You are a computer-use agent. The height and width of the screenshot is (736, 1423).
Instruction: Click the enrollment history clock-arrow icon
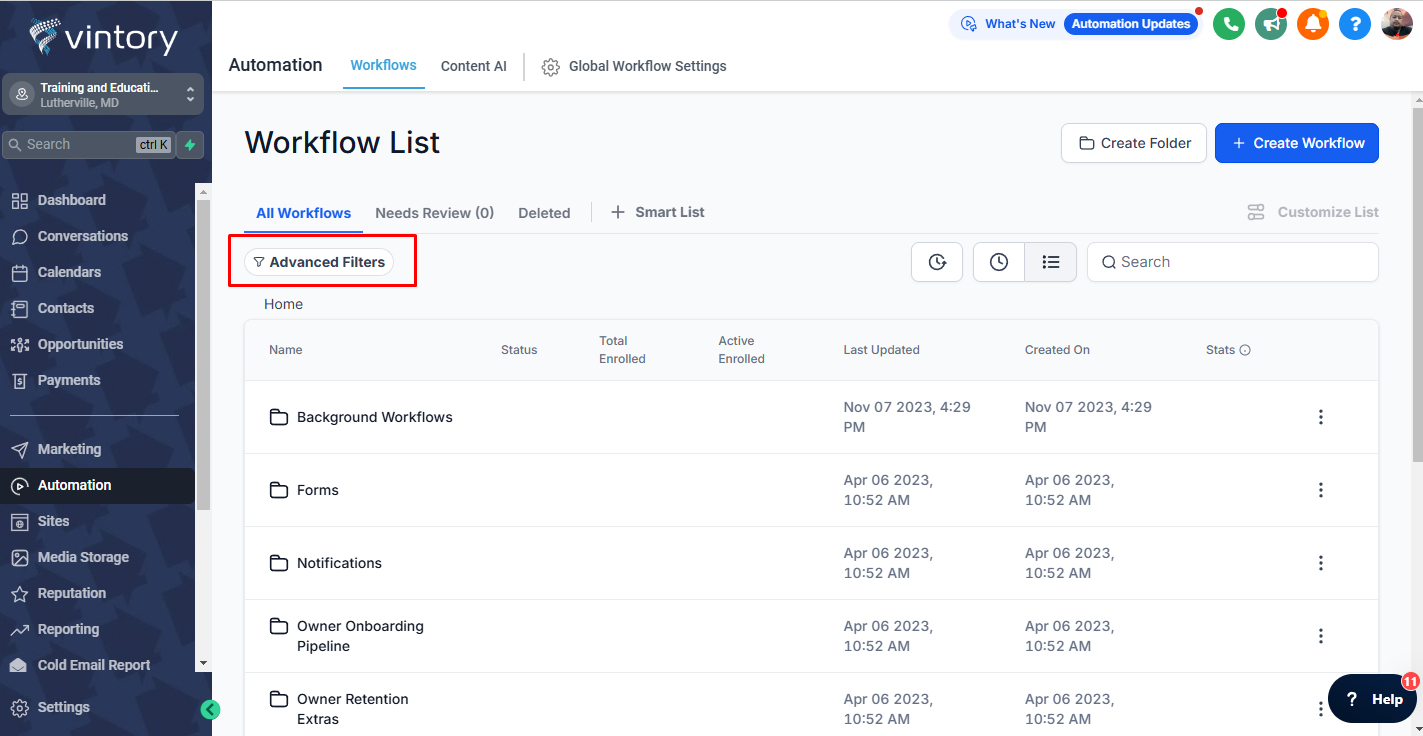click(x=937, y=262)
